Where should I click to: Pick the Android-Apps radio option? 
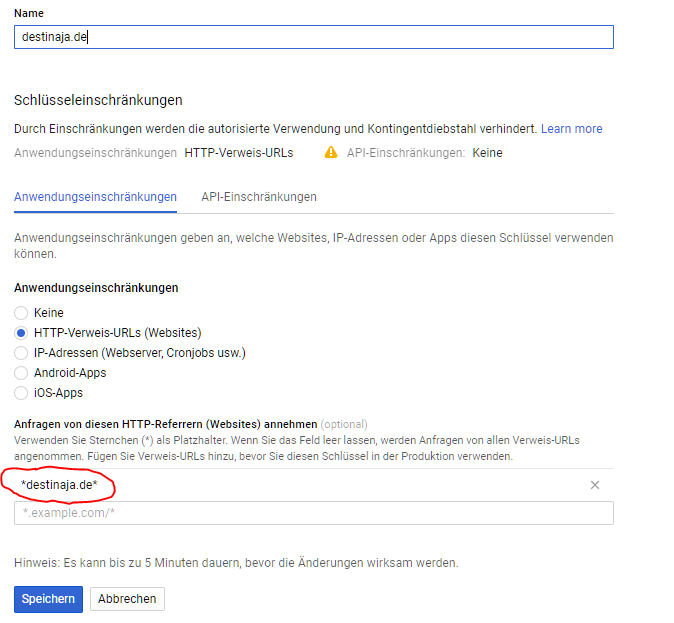point(21,373)
